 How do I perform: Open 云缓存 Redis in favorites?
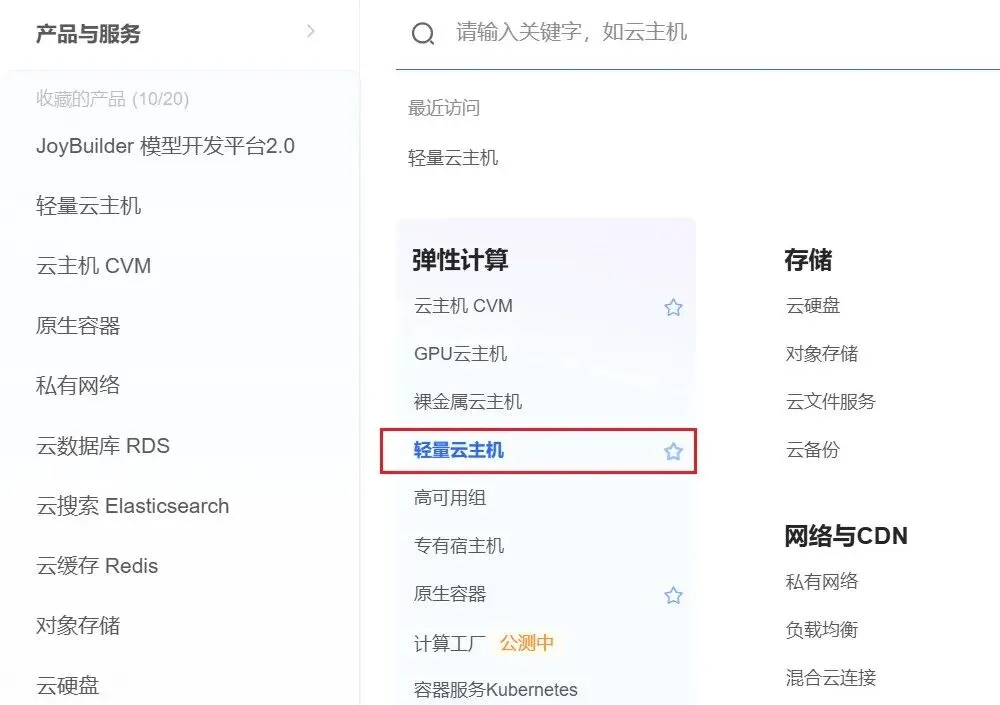click(97, 566)
